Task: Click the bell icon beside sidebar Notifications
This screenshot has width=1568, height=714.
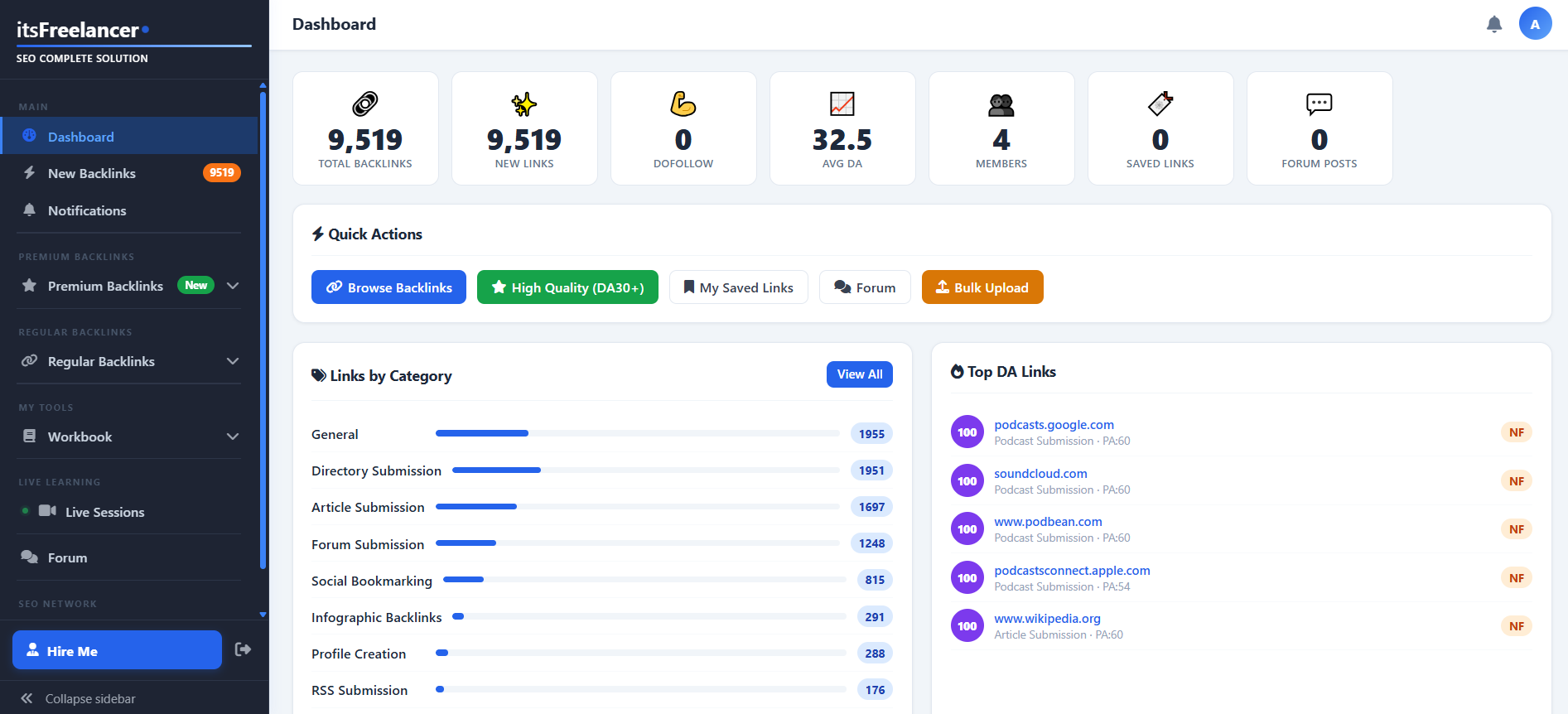Action: [x=30, y=210]
